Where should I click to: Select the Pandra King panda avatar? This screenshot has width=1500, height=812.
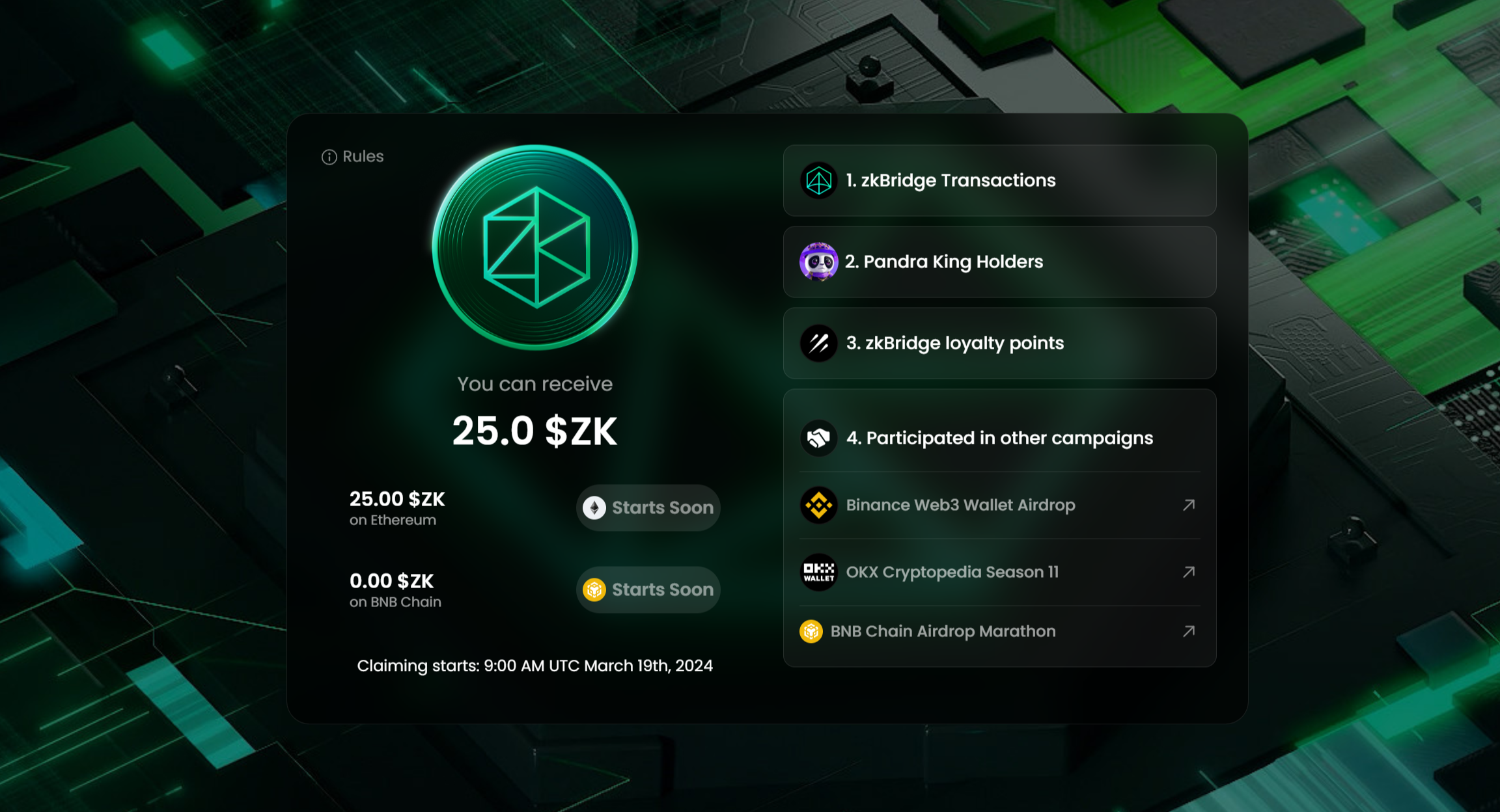click(x=818, y=262)
